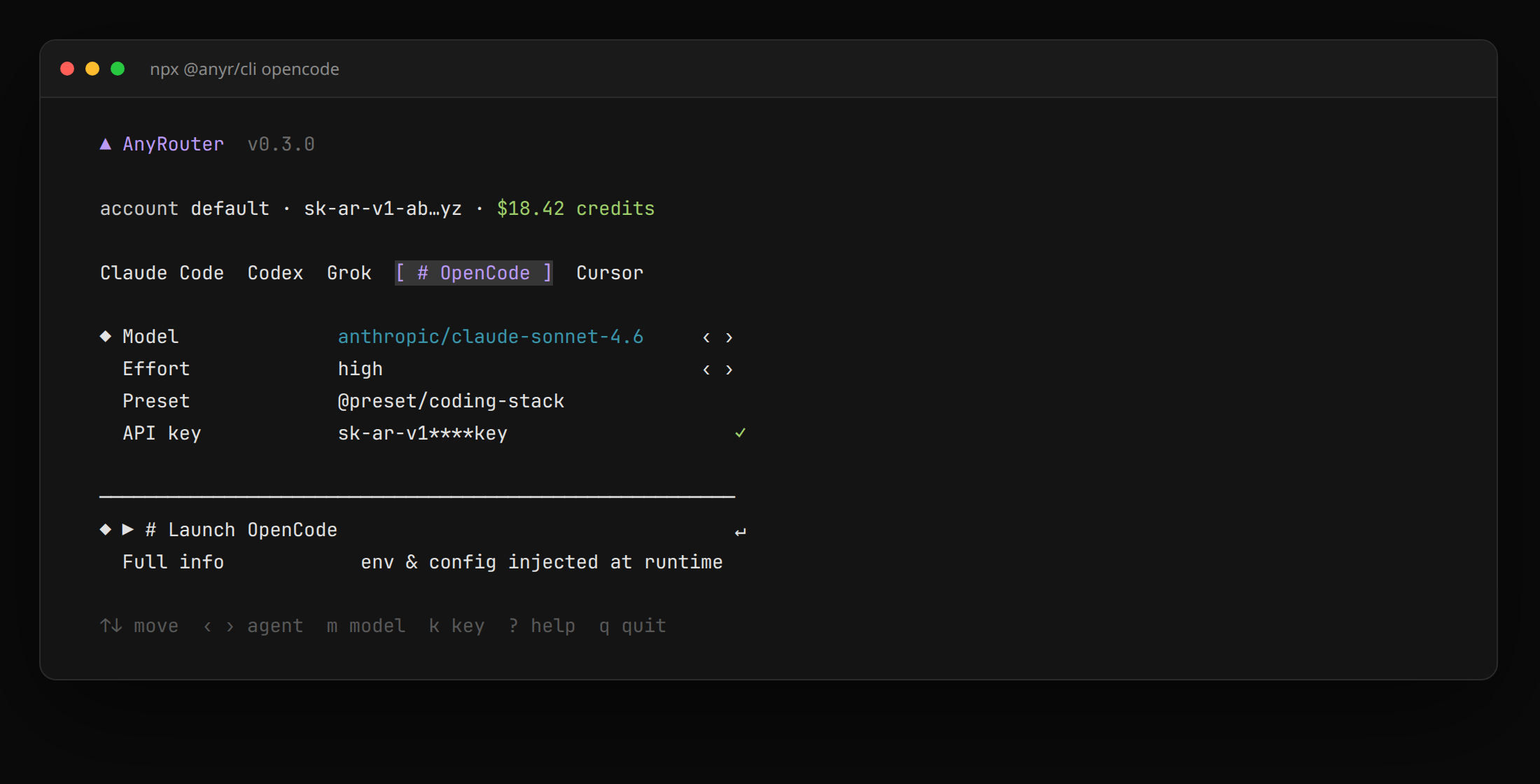Select next model with right chevron
1540x784 pixels.
click(x=729, y=337)
